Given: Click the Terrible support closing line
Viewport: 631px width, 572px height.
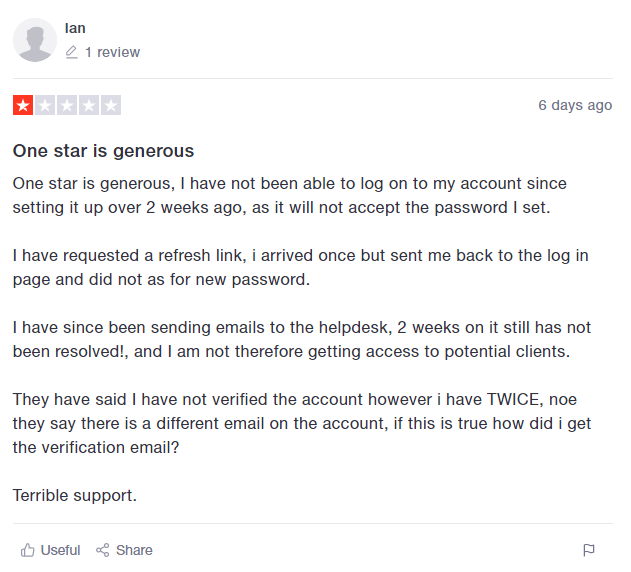Looking at the screenshot, I should (x=75, y=496).
